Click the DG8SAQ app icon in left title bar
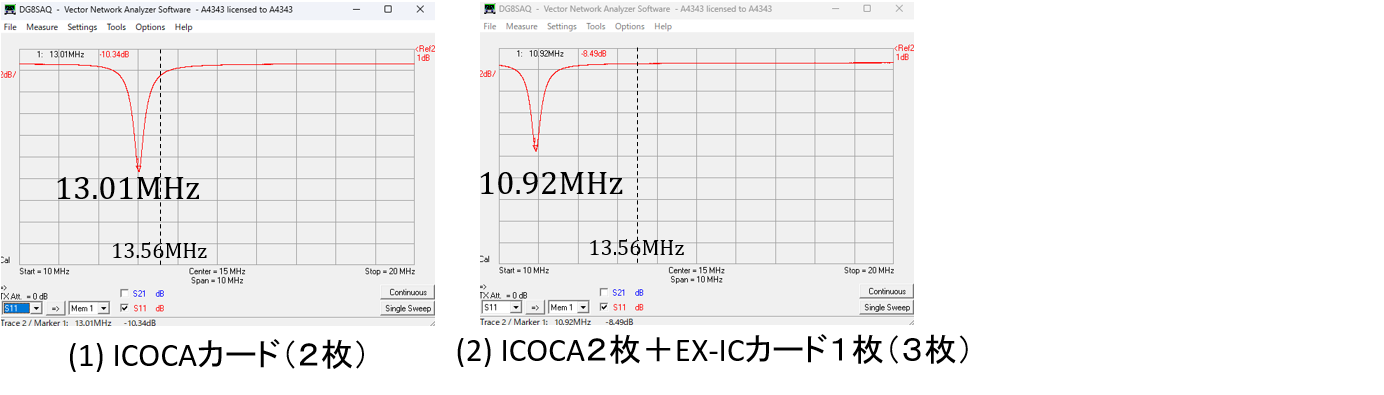 [x=9, y=9]
